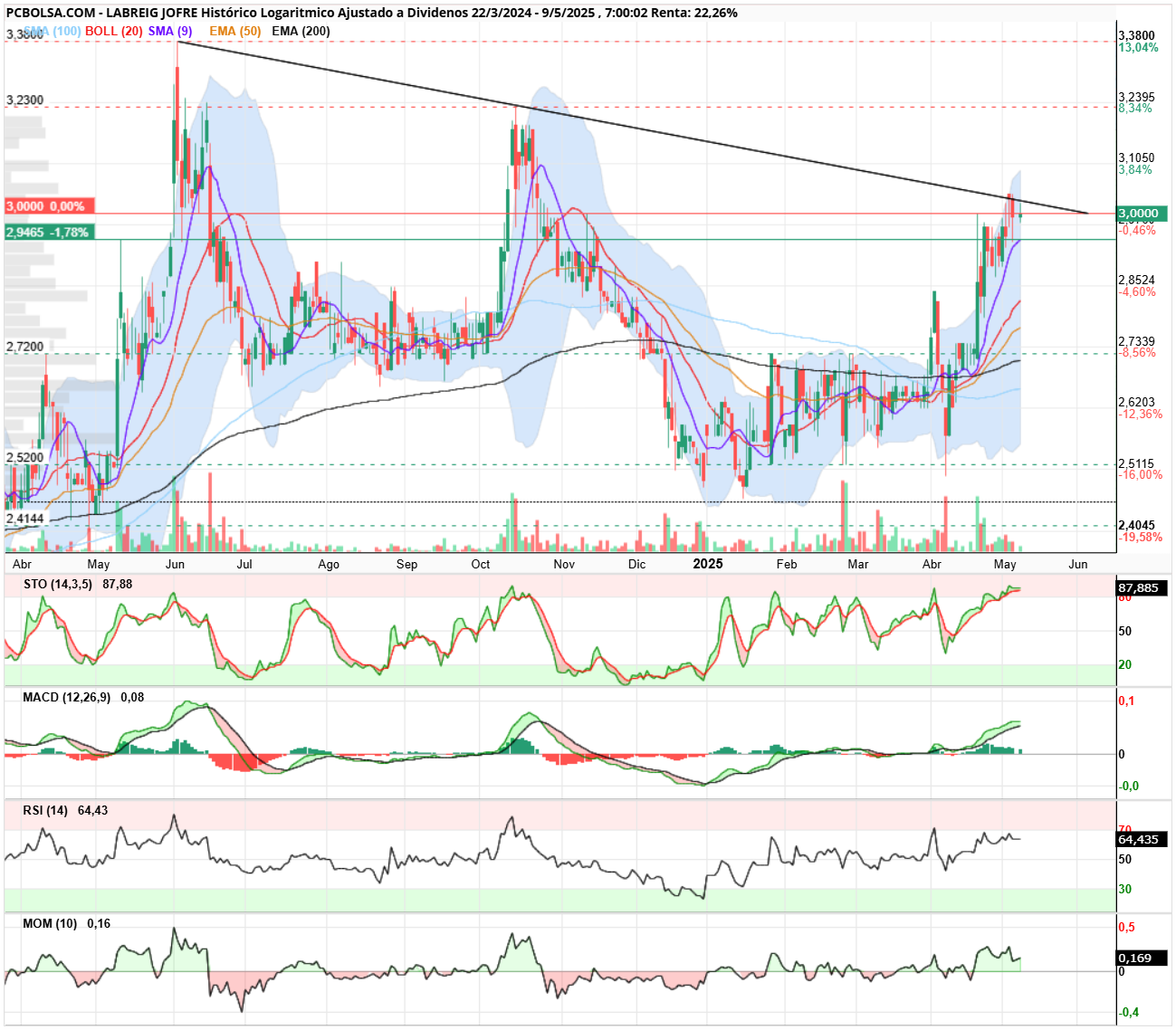This screenshot has height=1030, width=1176.
Task: Click the EMA (50) legend entry
Action: [234, 31]
